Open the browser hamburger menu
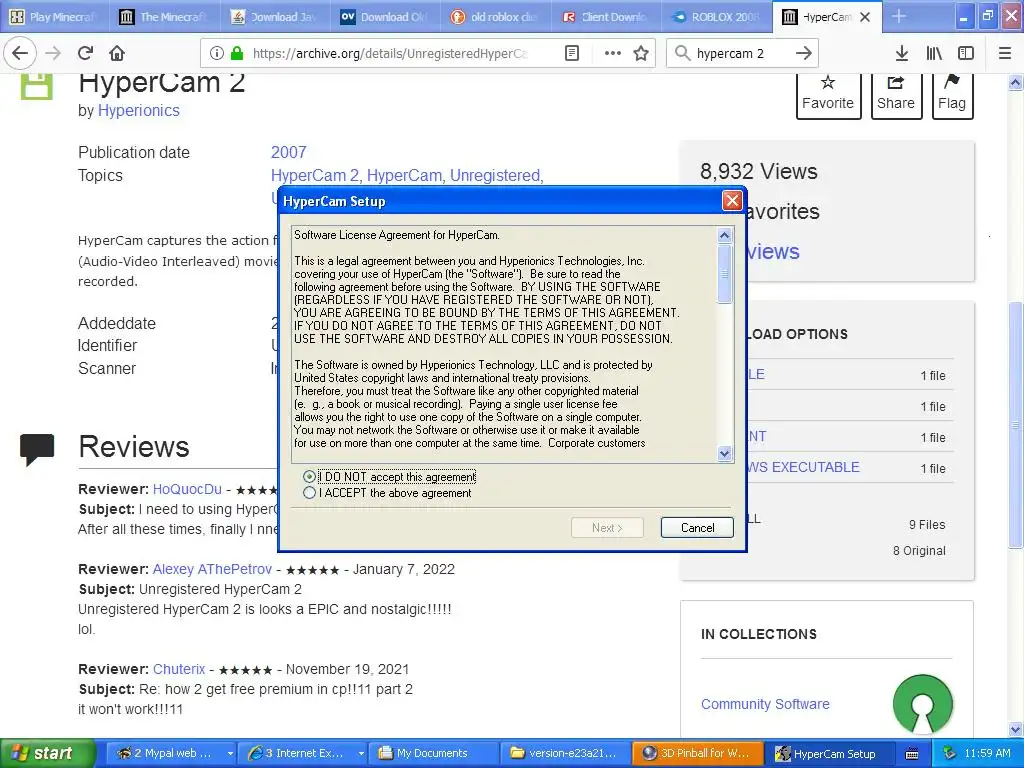The image size is (1024, 768). 1005,53
